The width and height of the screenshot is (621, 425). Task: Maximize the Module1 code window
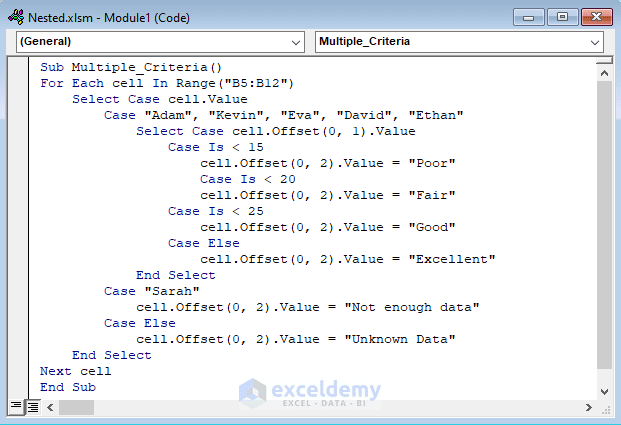(562, 17)
